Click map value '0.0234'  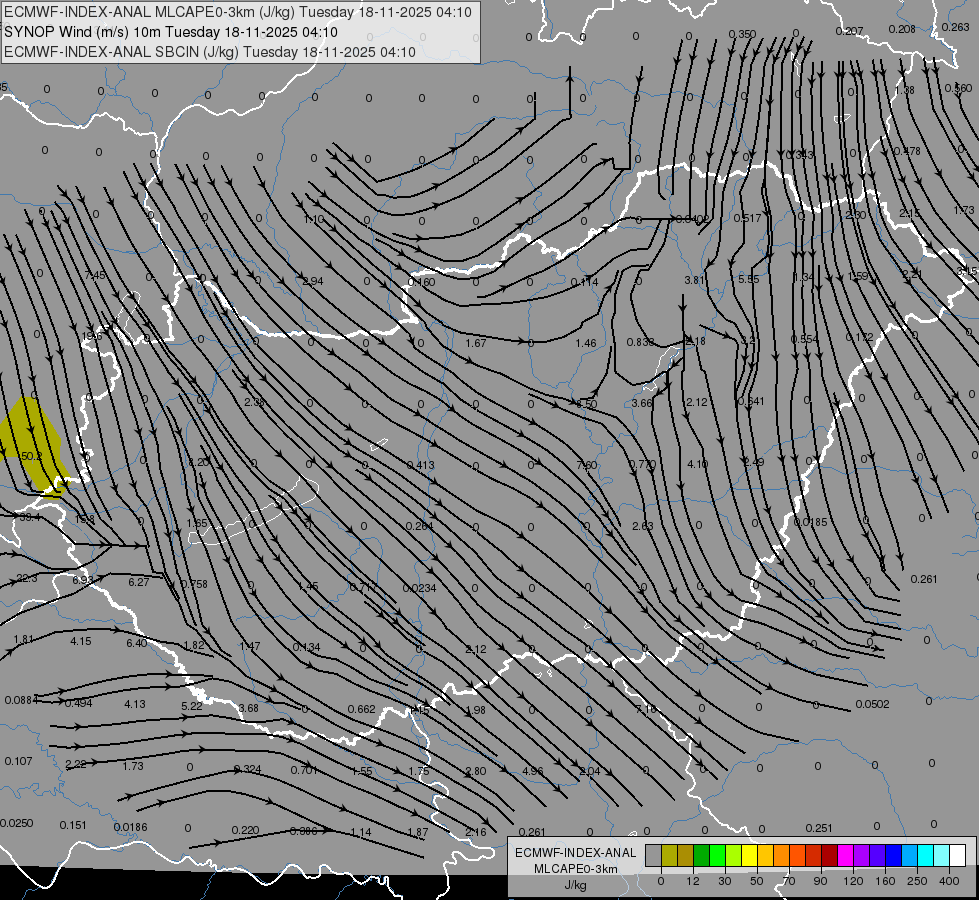[420, 588]
